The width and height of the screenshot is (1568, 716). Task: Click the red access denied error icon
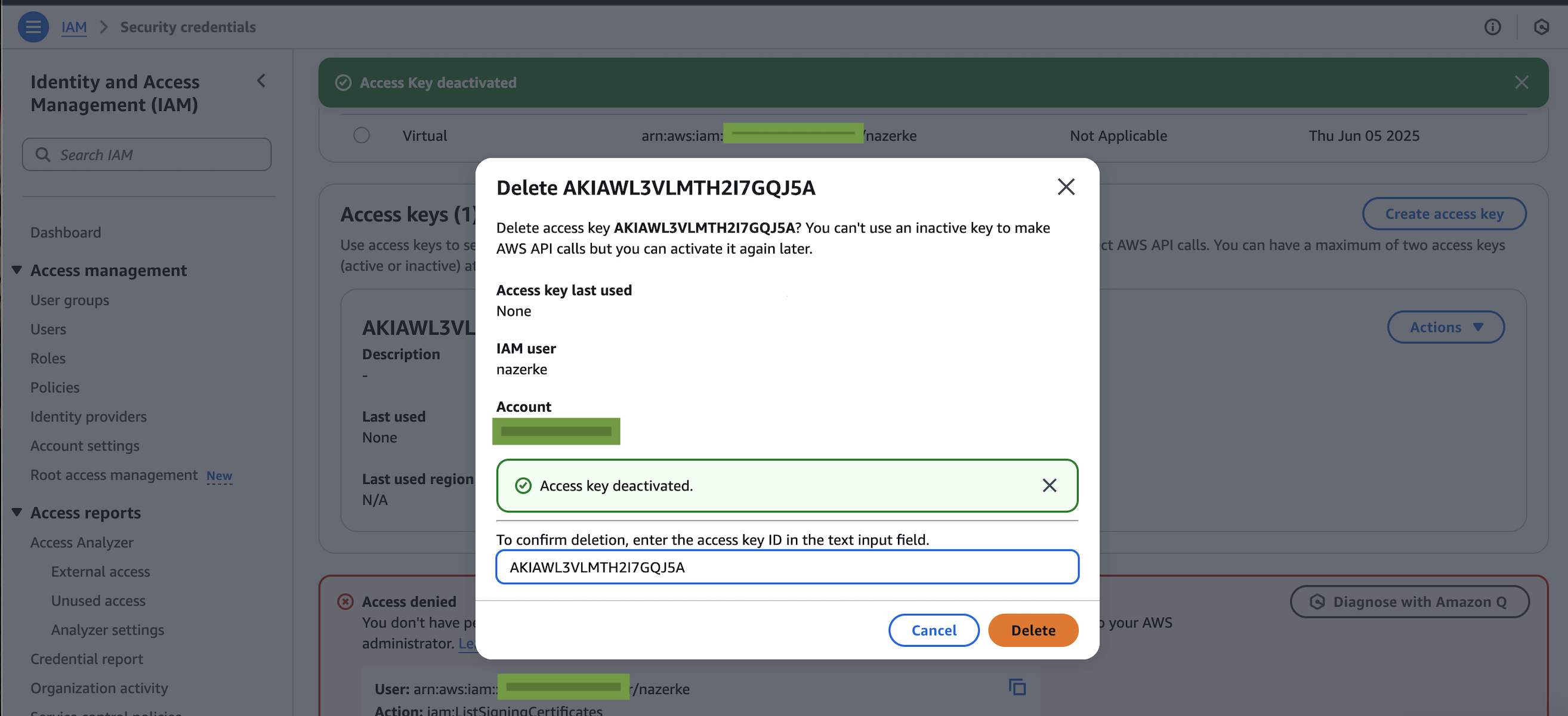pos(345,601)
